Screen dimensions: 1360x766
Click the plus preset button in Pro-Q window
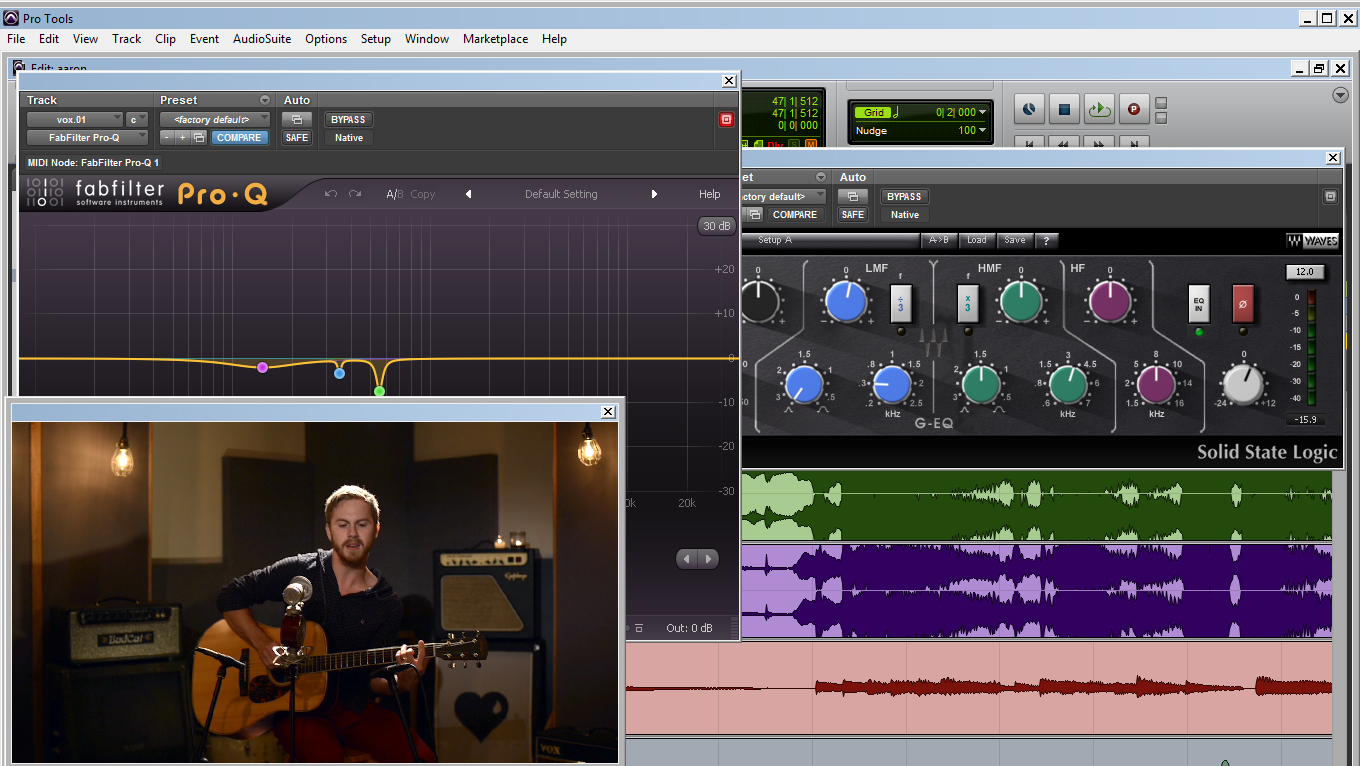tap(182, 137)
